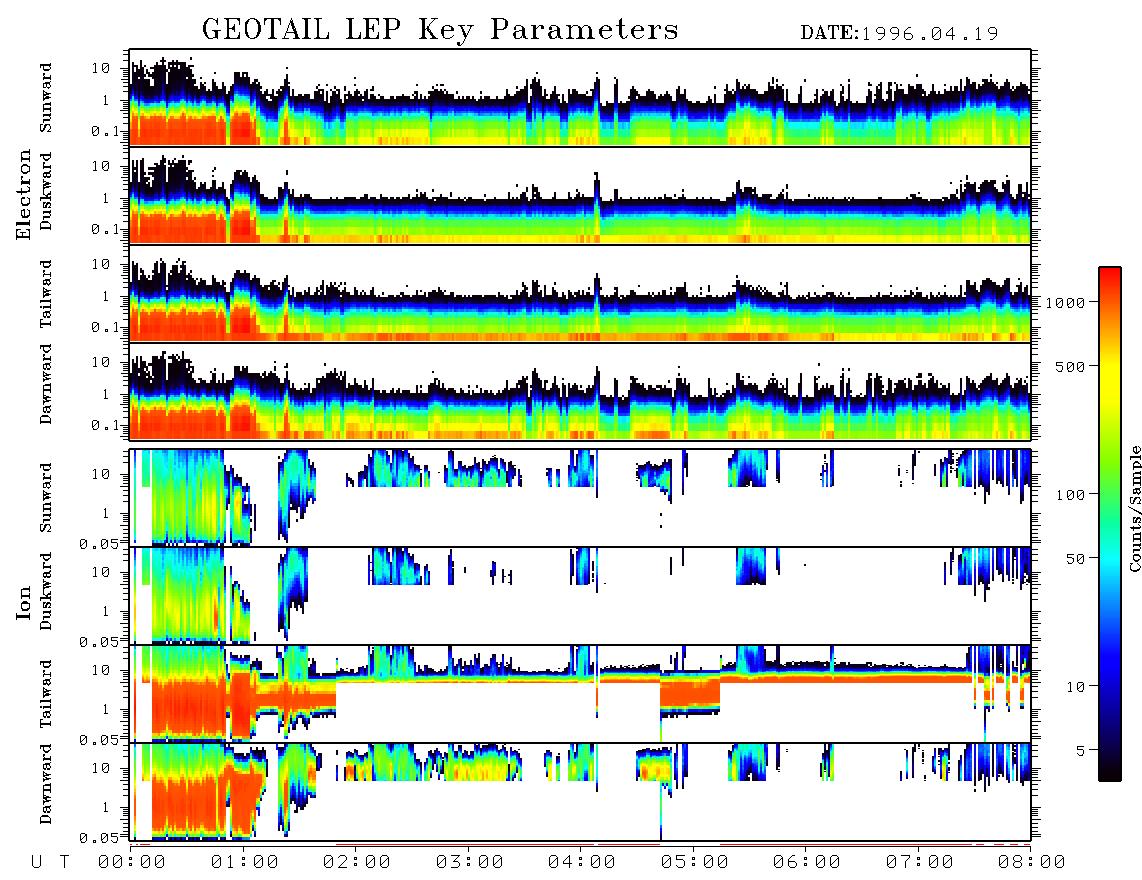
Task: Open the Electron Sunward spectrogram panel
Action: 580,98
